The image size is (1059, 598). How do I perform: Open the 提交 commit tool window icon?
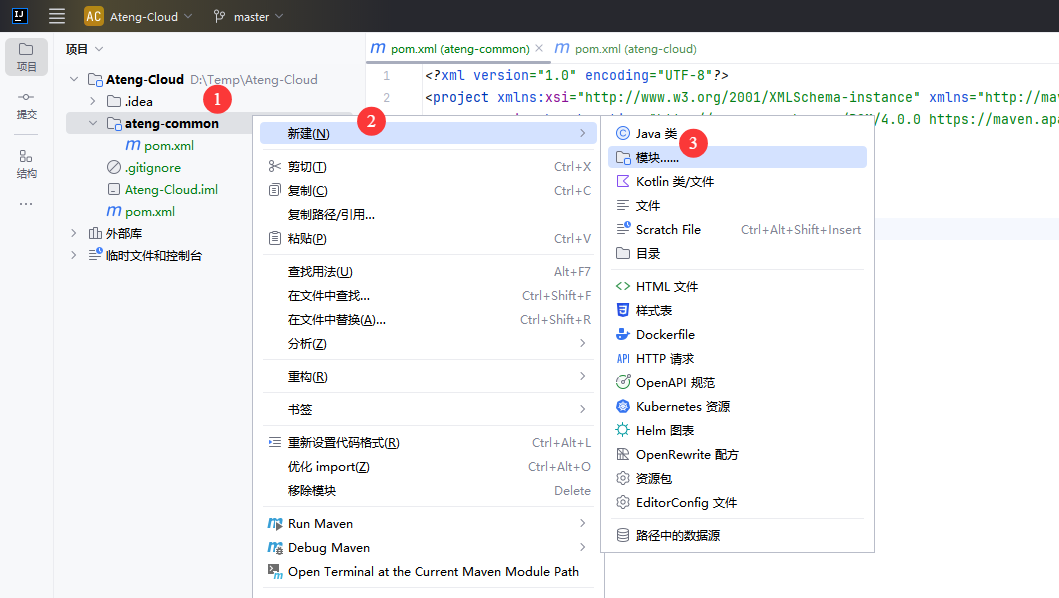click(26, 104)
